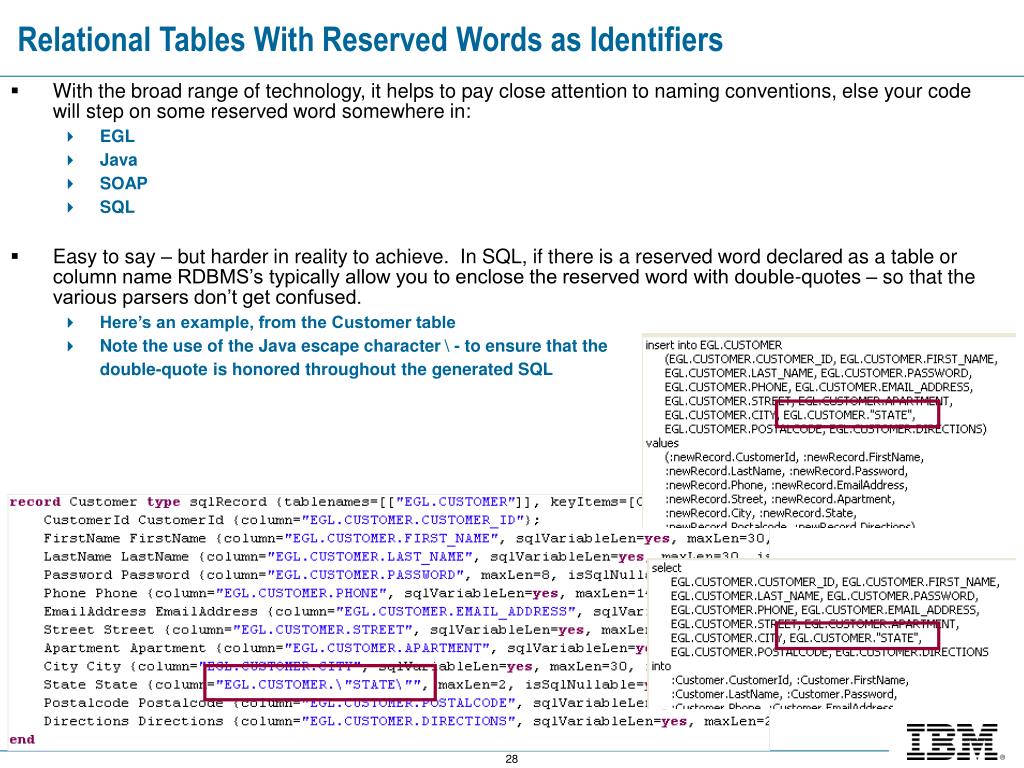The image size is (1024, 768).
Task: Click 'double-quote is honored throughout the generated SQL'
Action: coord(326,369)
